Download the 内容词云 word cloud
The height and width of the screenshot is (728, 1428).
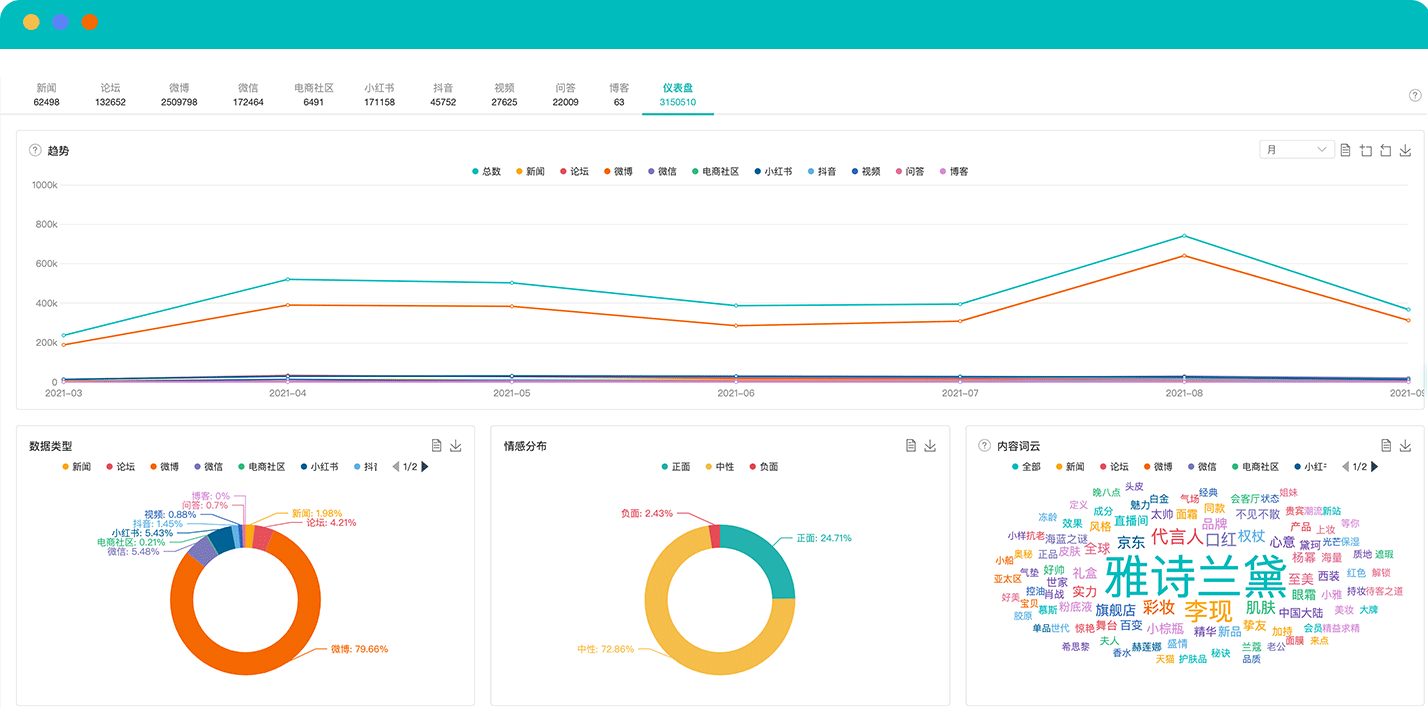[1406, 445]
